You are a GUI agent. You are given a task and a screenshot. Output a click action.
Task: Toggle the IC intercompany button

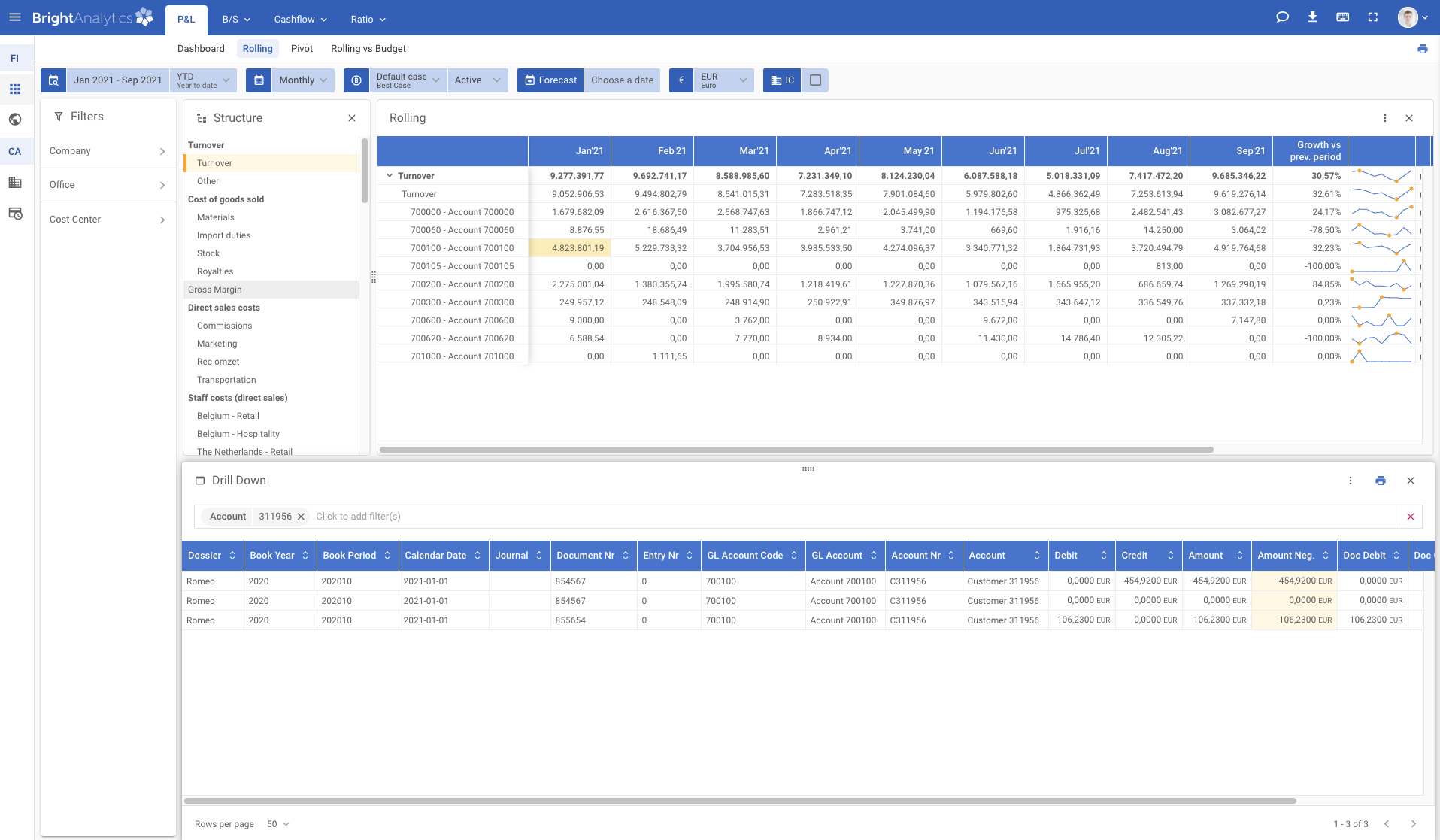pyautogui.click(x=782, y=80)
